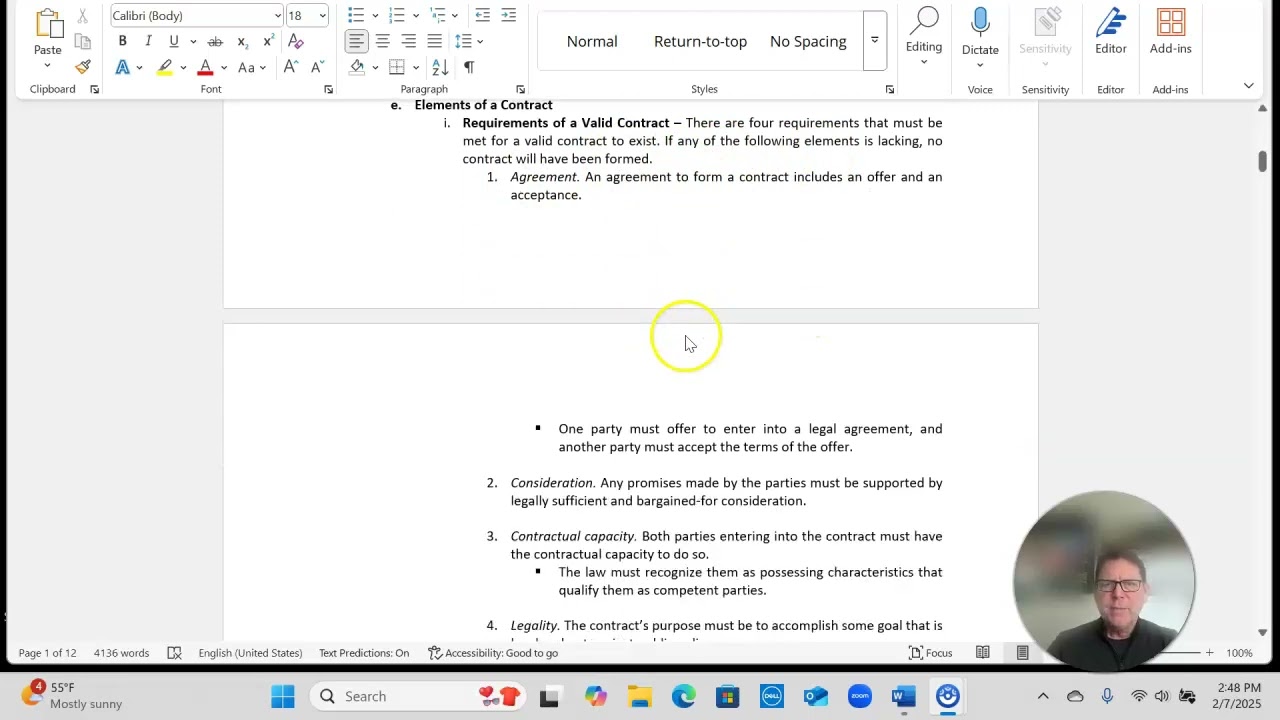Viewport: 1280px width, 720px height.
Task: Toggle align left
Action: (x=356, y=41)
